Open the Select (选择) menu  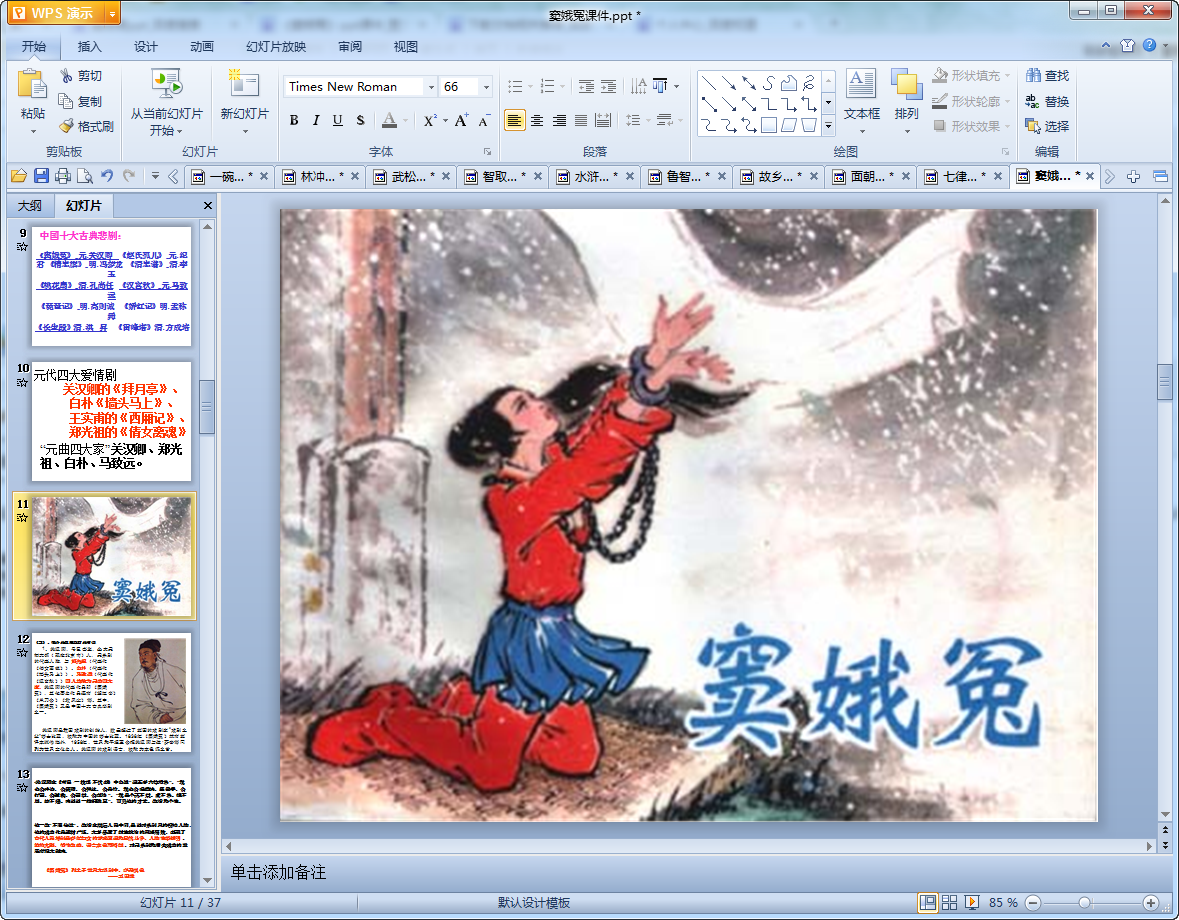click(1047, 126)
